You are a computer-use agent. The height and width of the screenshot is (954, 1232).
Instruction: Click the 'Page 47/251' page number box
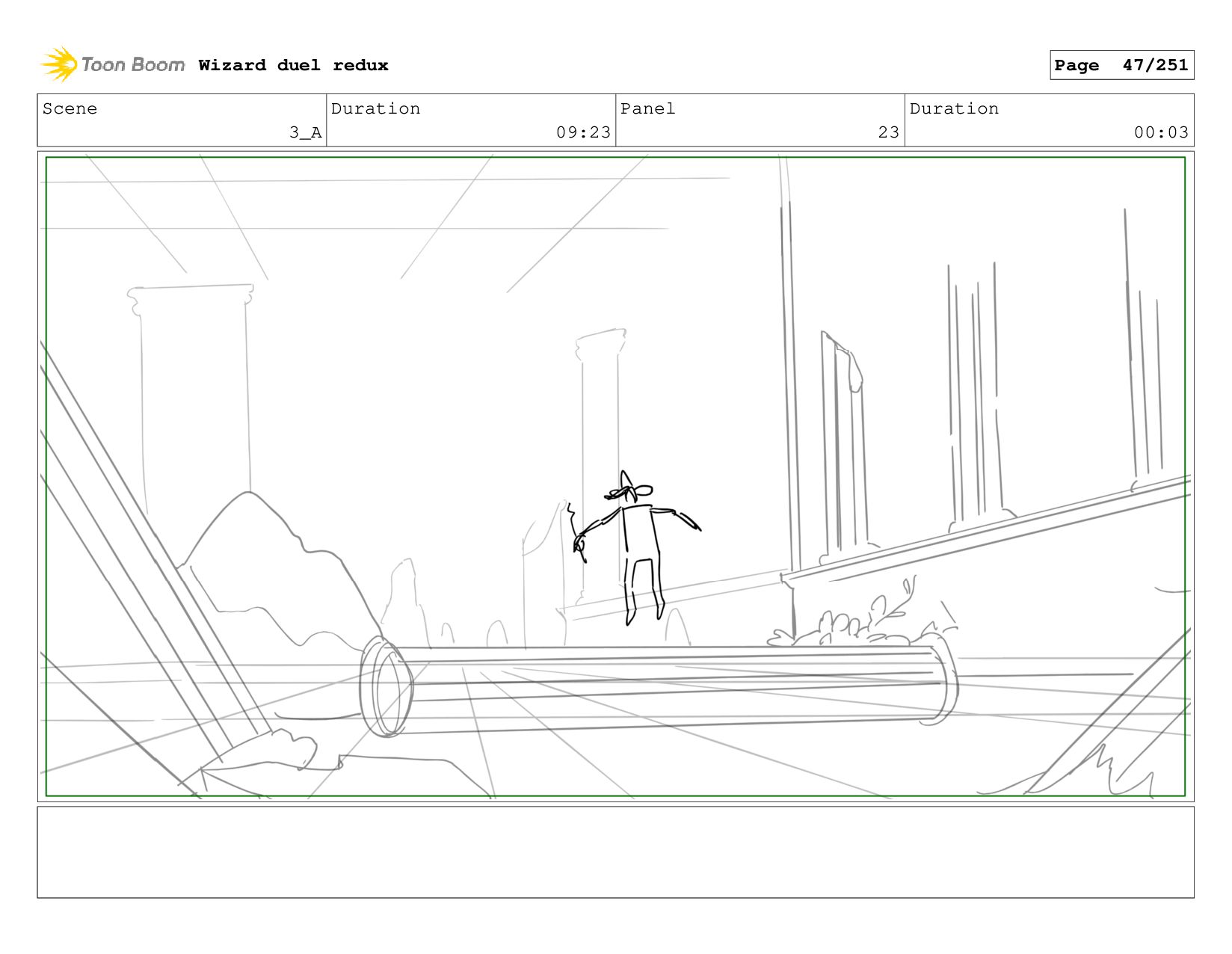1121,65
